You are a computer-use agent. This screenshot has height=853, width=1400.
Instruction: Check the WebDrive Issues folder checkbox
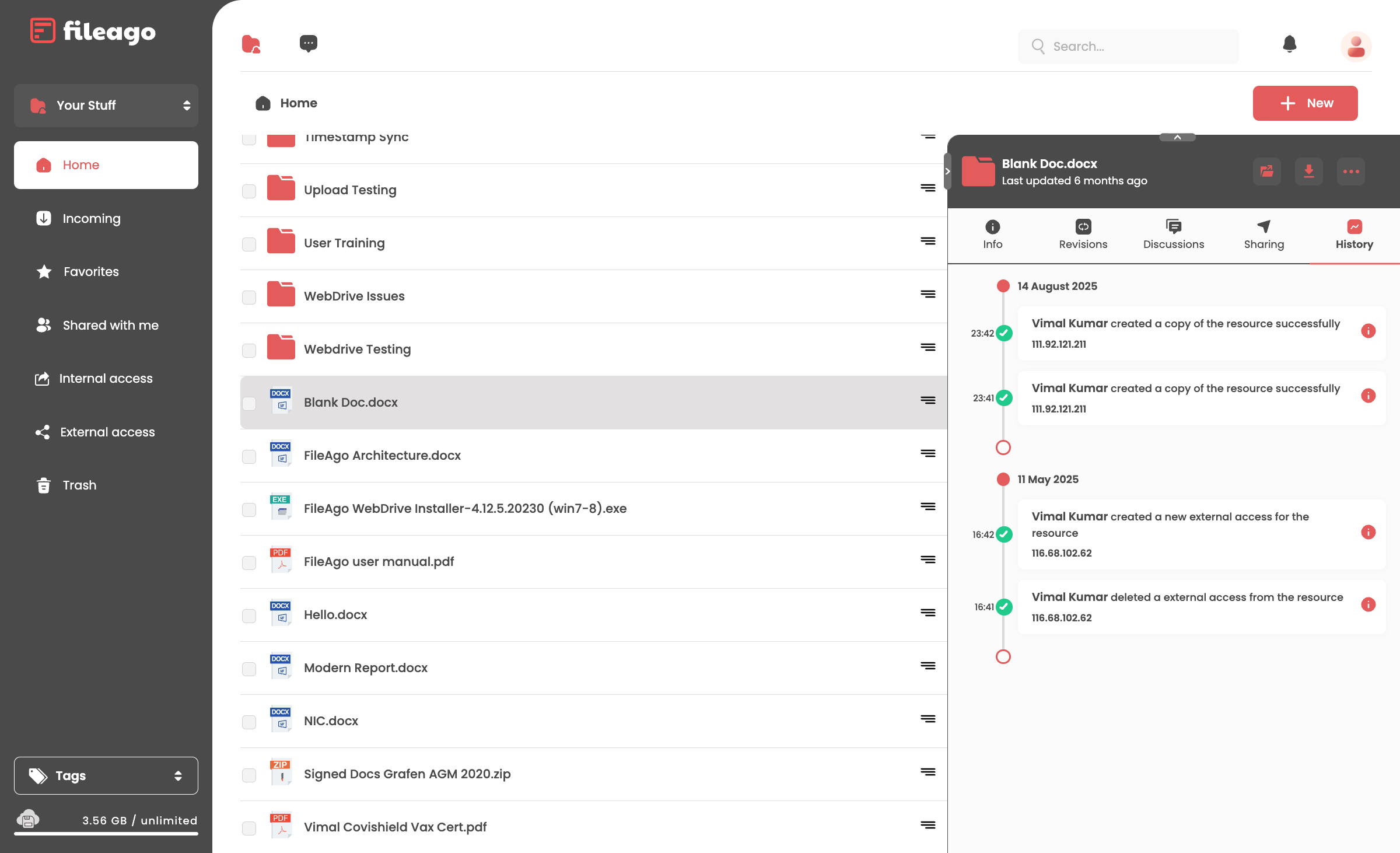pos(249,298)
